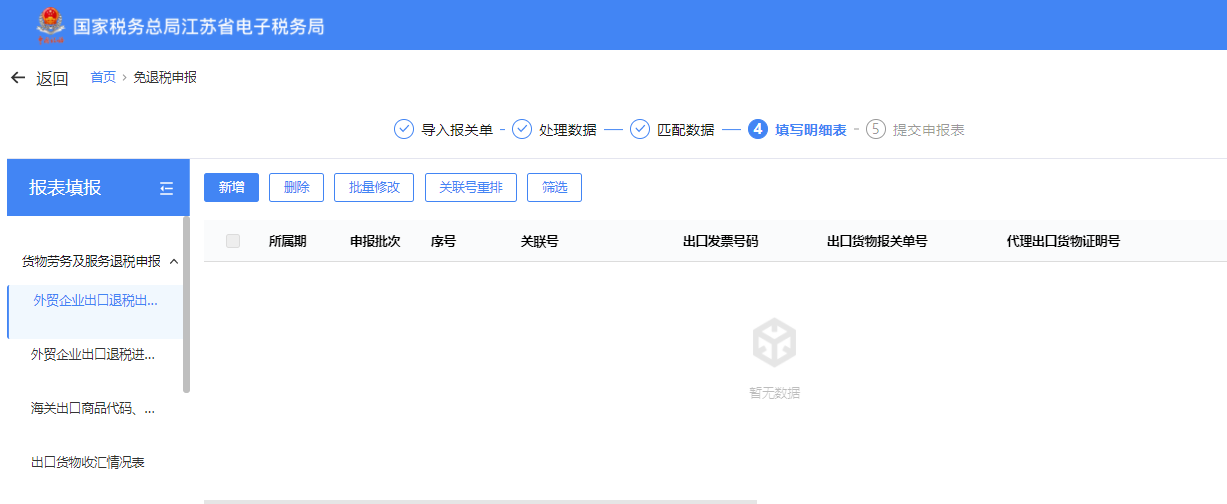The height and width of the screenshot is (504, 1227).
Task: Select 出口货物收汇情况表 sidebar item
Action: point(88,462)
